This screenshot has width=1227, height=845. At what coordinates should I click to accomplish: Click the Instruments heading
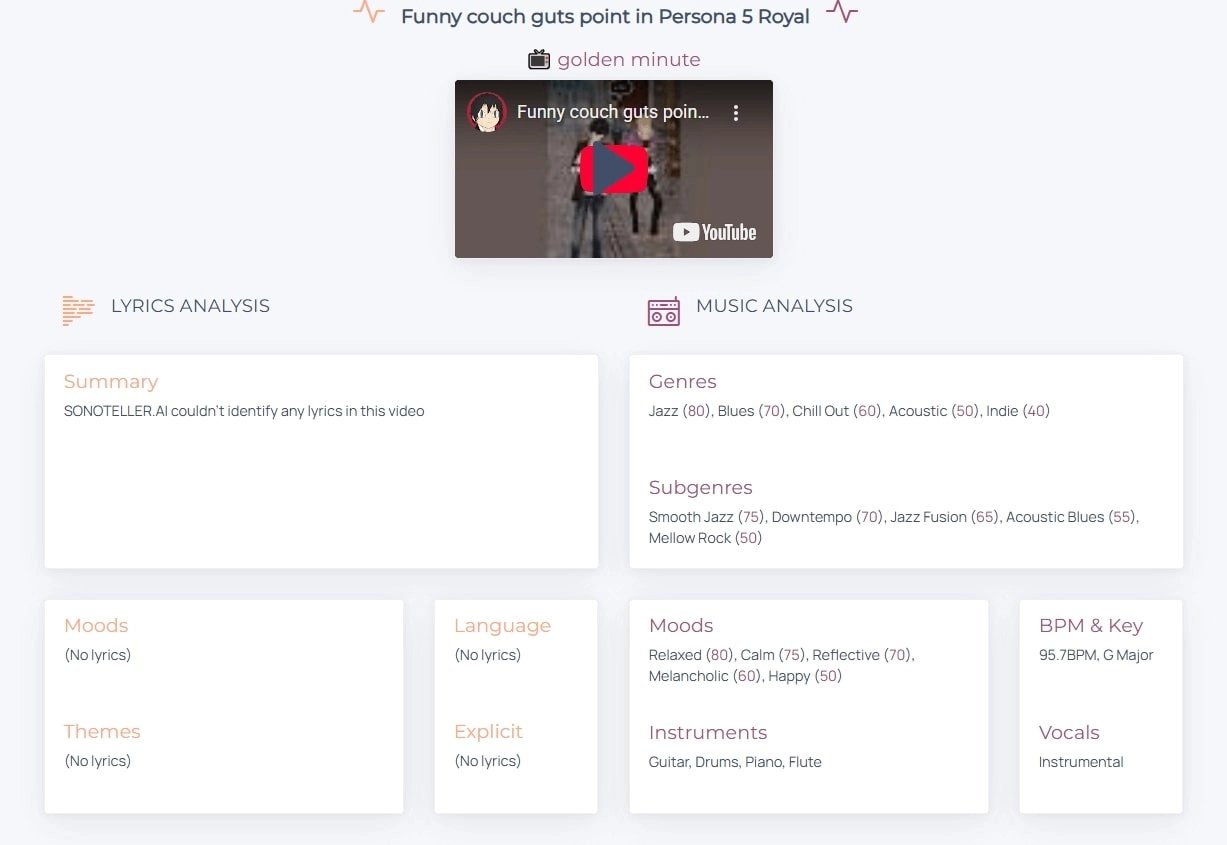click(708, 732)
